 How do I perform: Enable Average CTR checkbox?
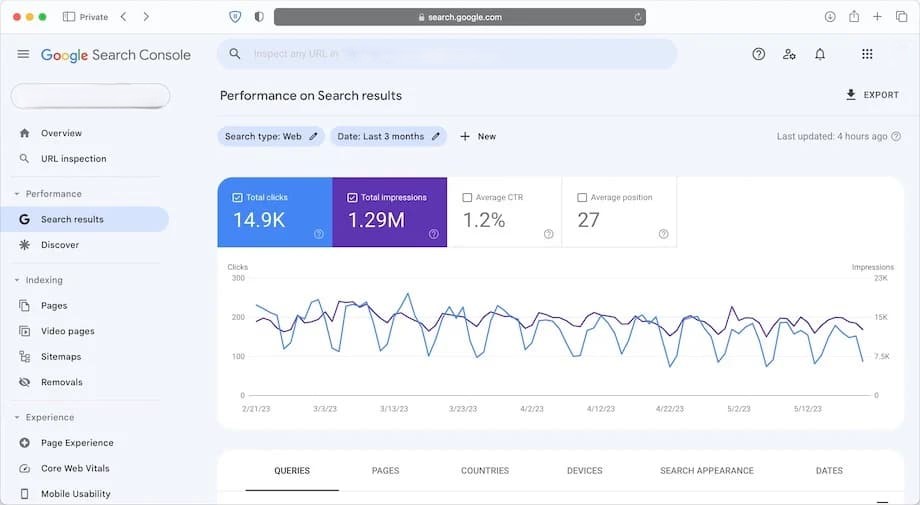(467, 198)
